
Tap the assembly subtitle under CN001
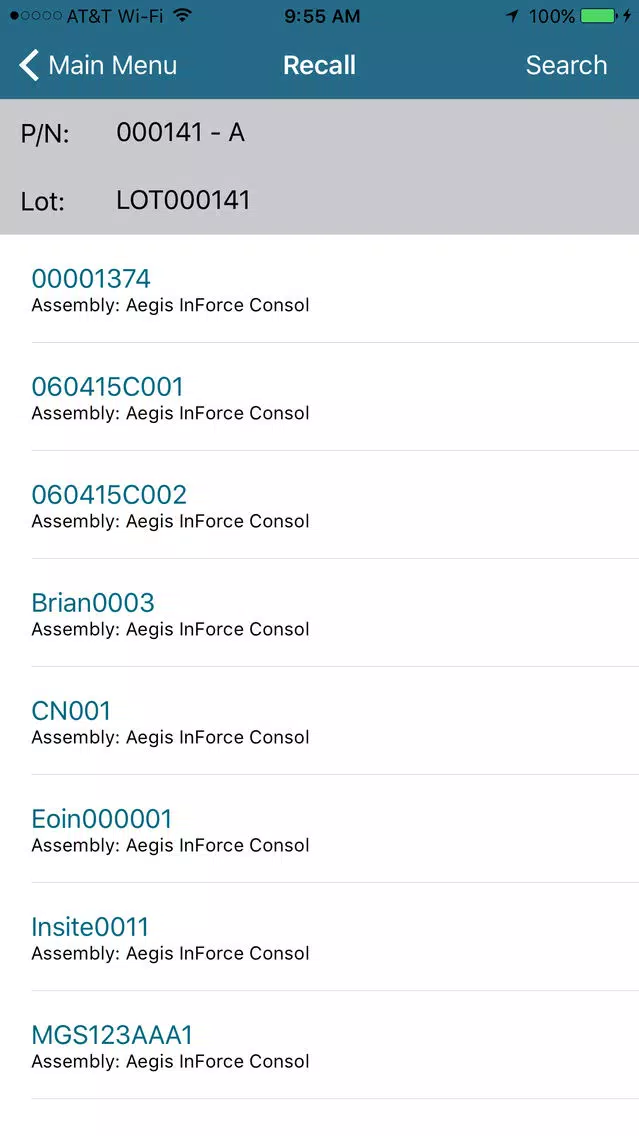coord(170,738)
